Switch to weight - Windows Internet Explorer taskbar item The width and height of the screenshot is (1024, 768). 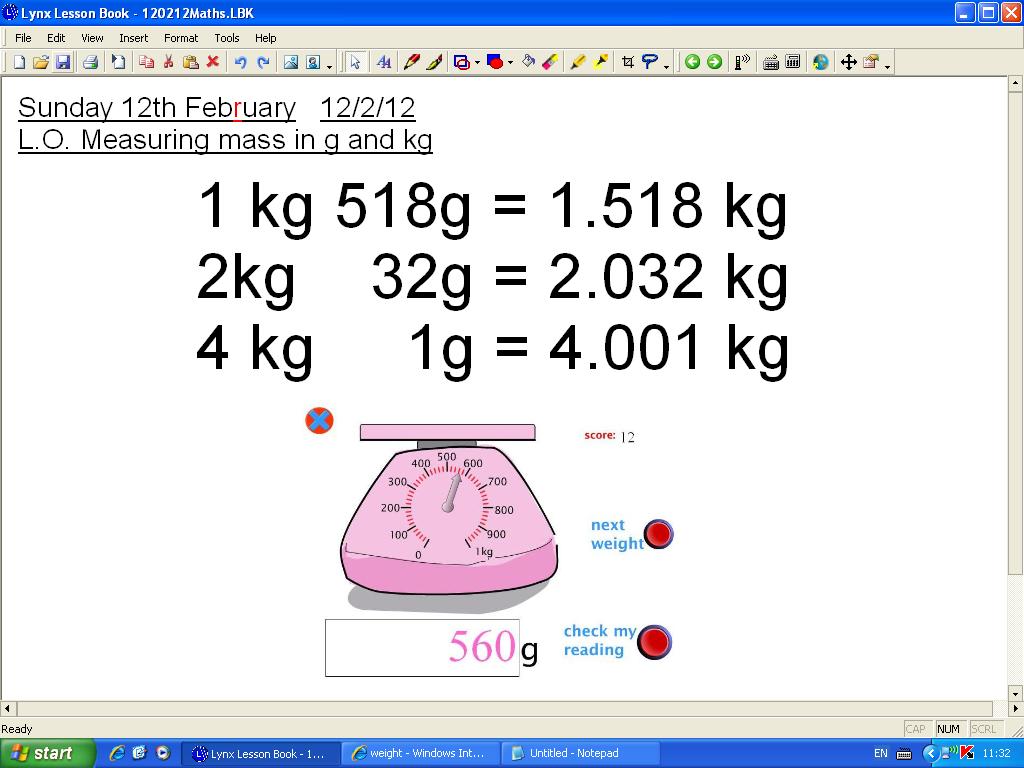(x=421, y=754)
